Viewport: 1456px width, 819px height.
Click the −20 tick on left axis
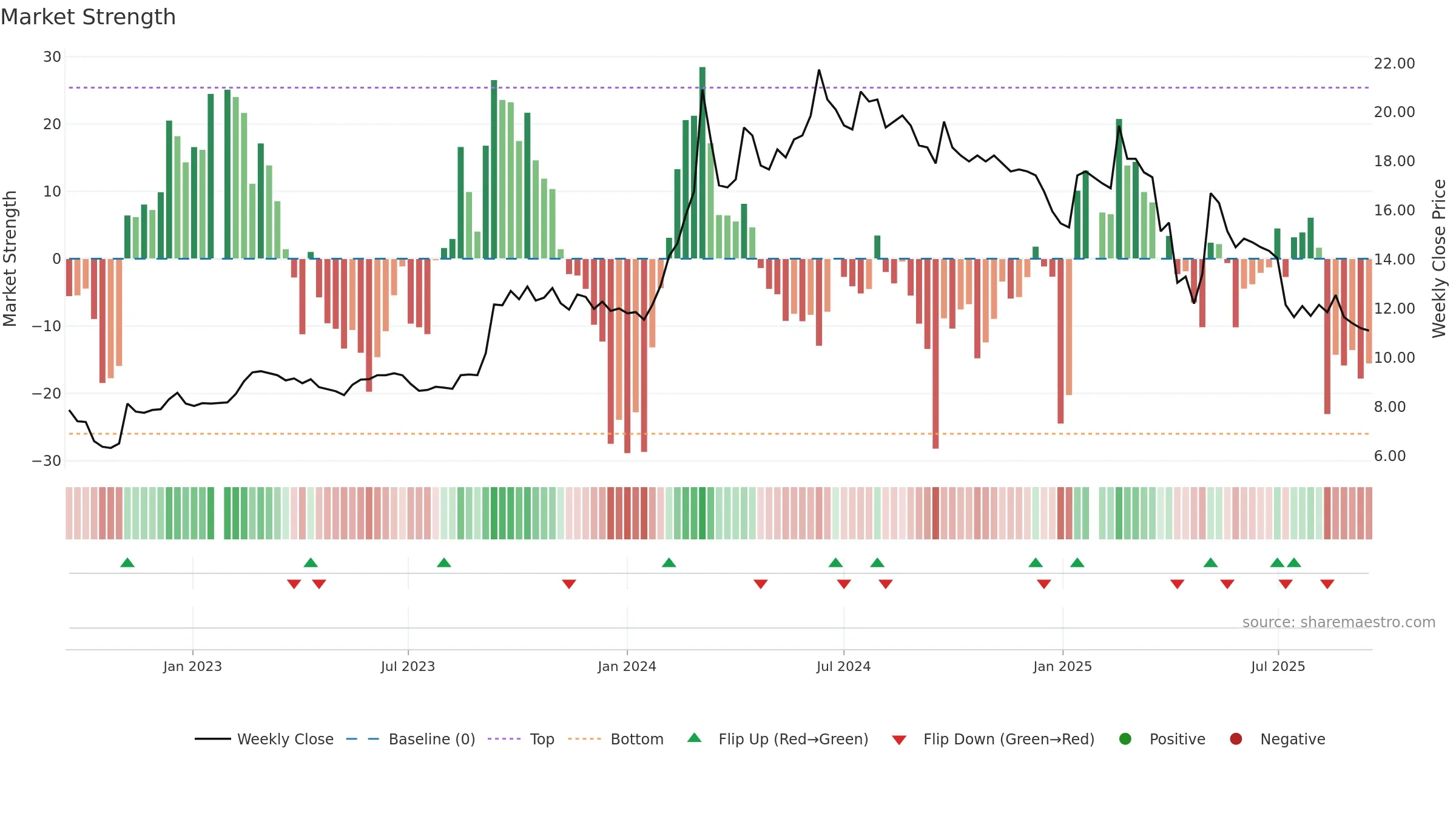pos(47,394)
